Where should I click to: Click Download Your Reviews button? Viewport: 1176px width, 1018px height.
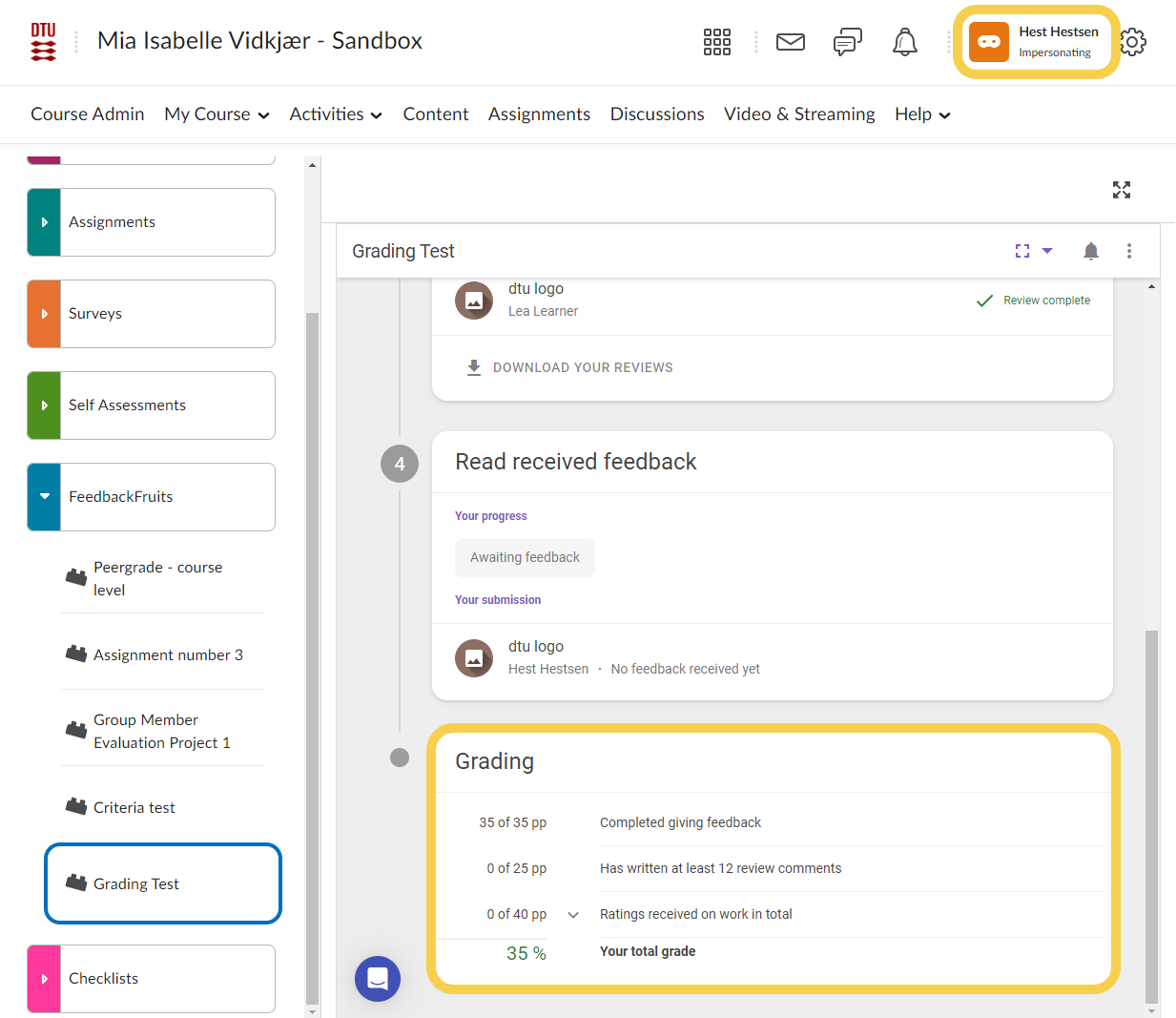pyautogui.click(x=569, y=367)
